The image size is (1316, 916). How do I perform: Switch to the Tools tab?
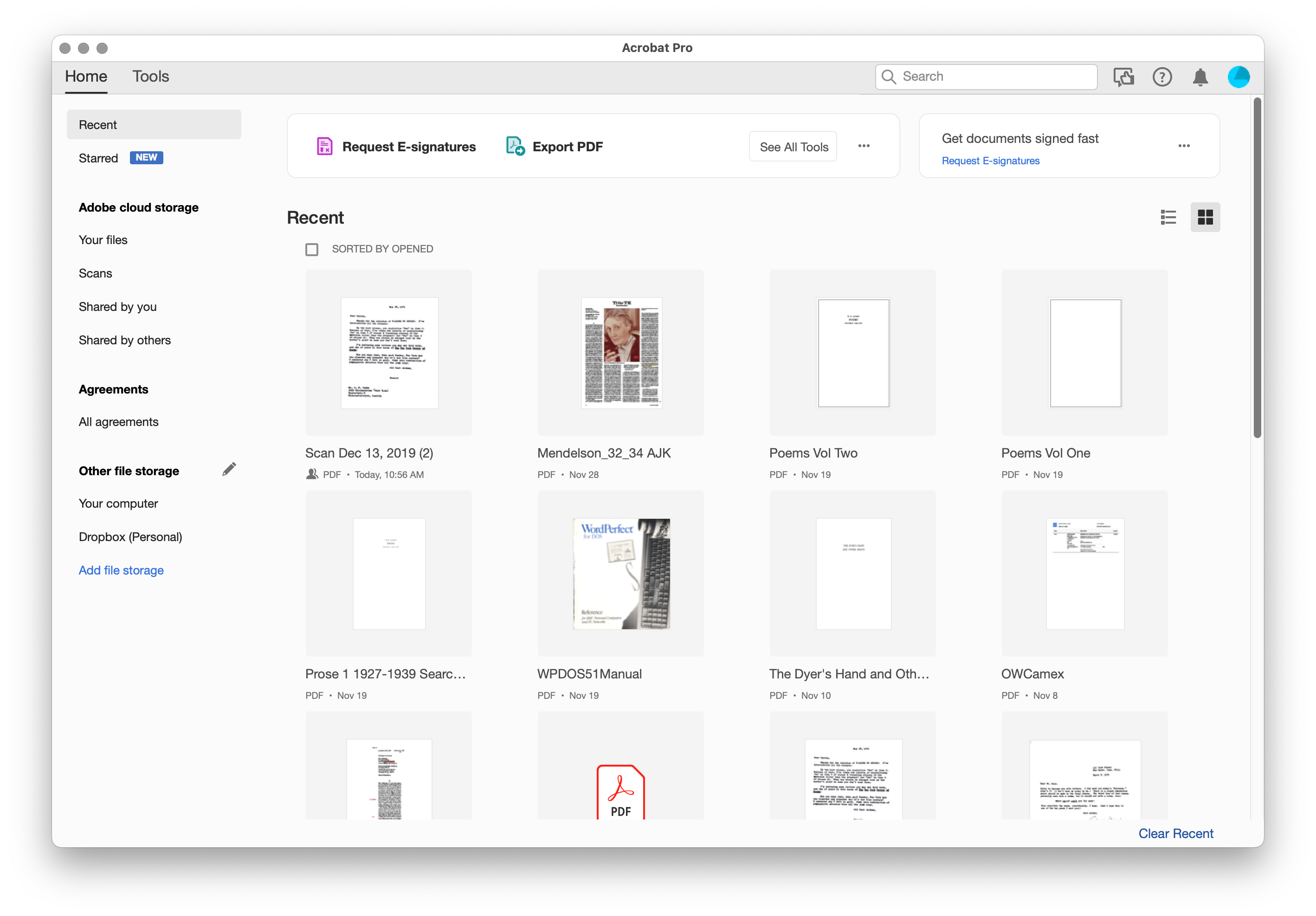tap(151, 77)
